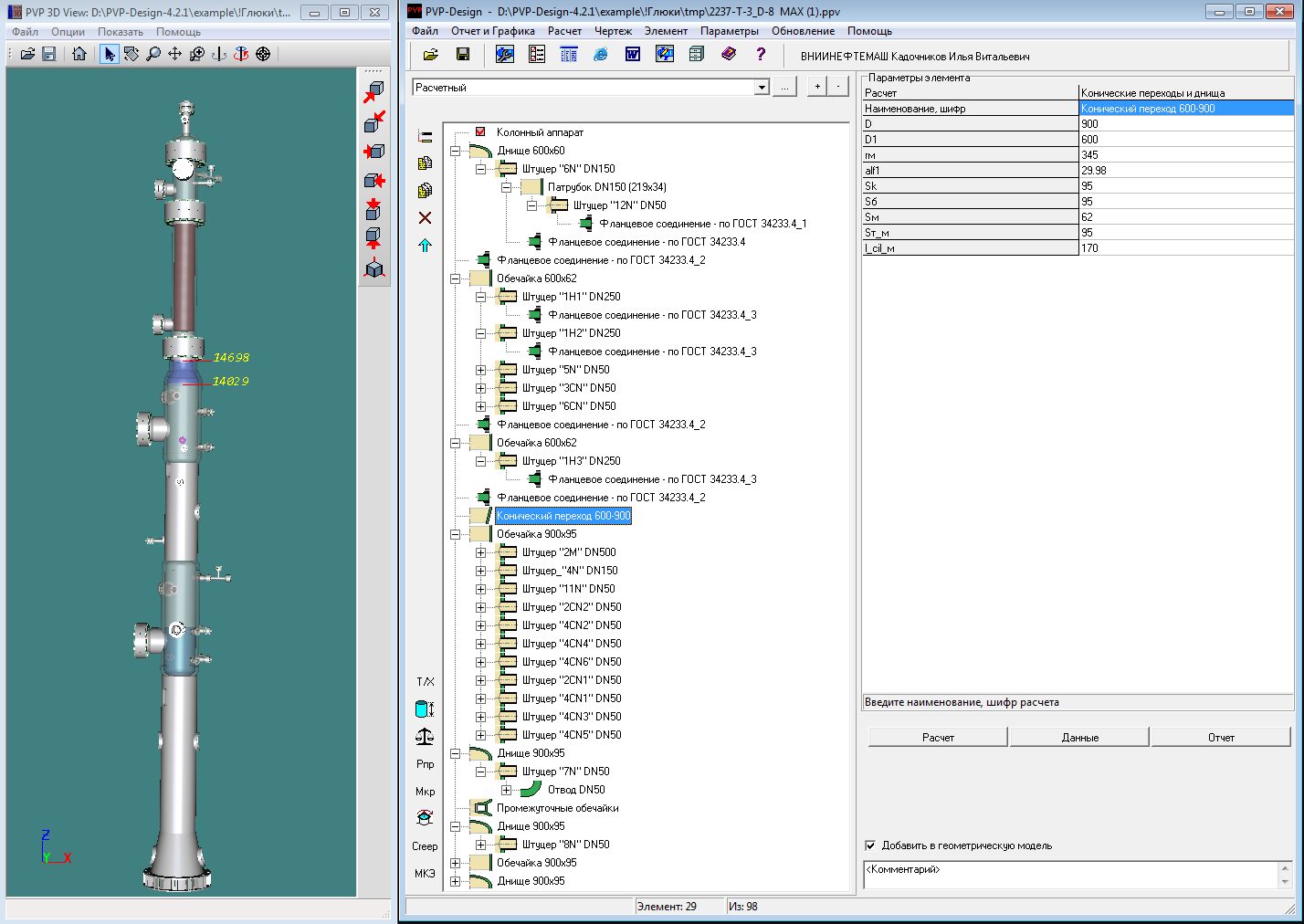
Task: Click the purple help book icon
Action: [729, 55]
